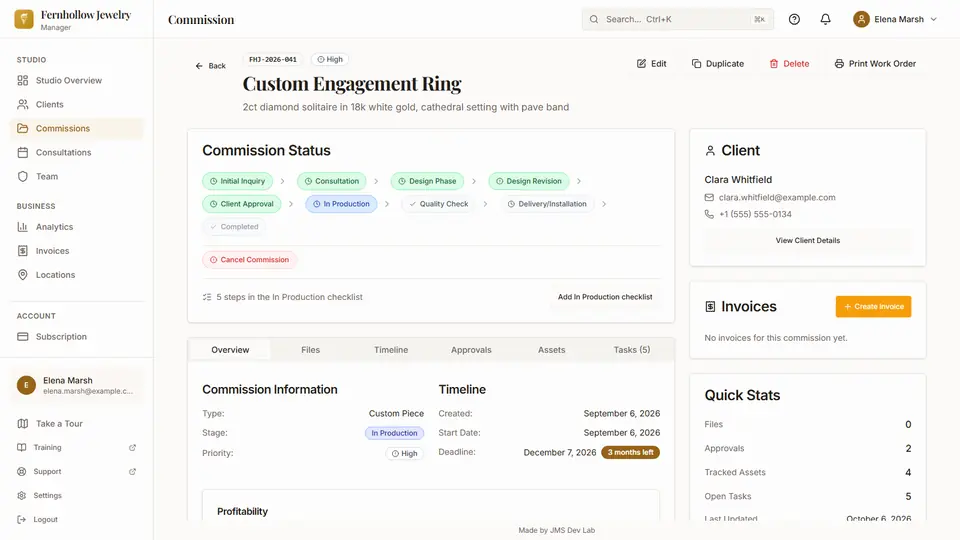Click the checklist steps list icon
This screenshot has height=540, width=960.
207,297
